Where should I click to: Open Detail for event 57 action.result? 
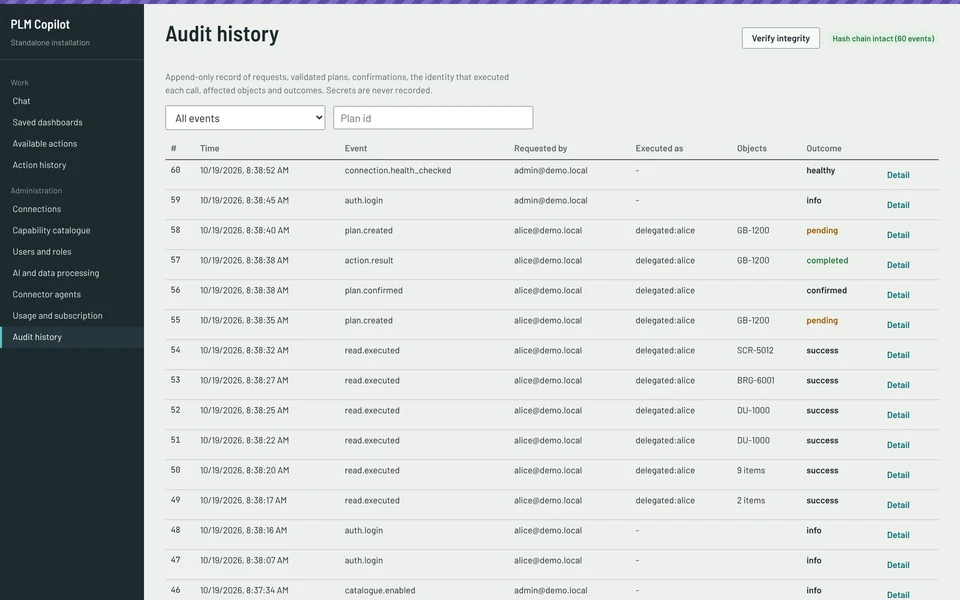[898, 265]
